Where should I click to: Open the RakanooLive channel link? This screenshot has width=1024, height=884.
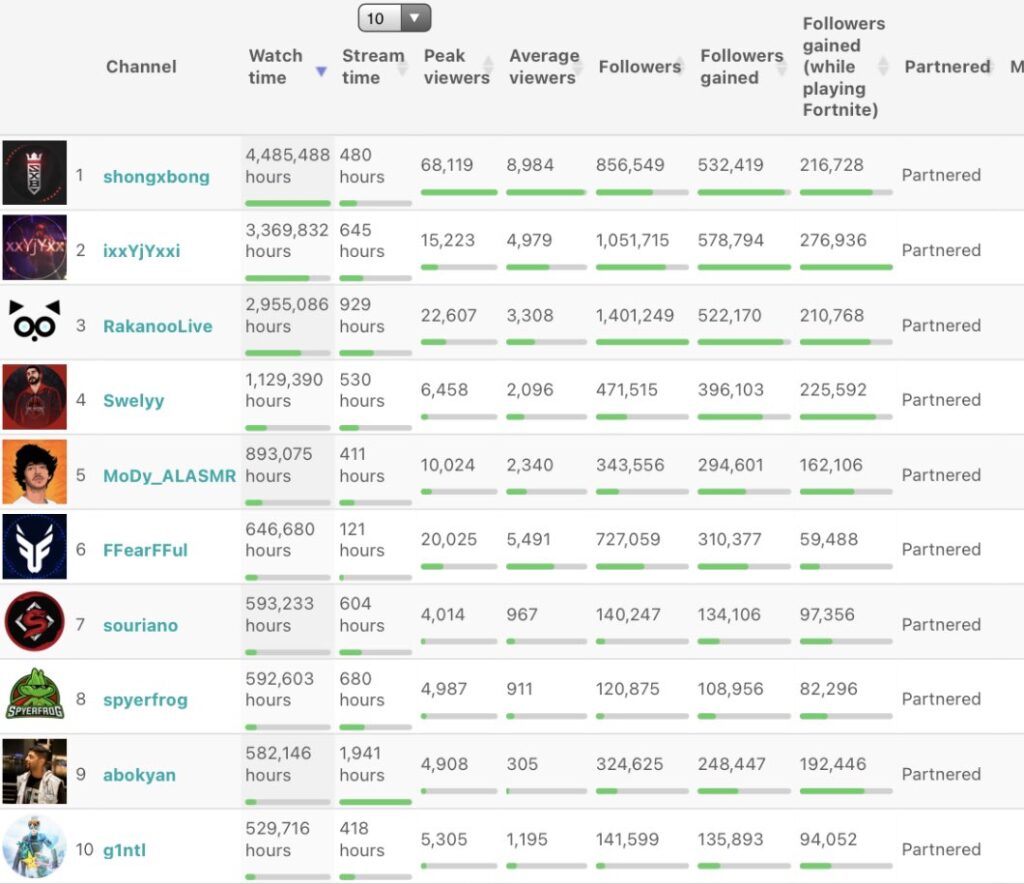tap(157, 326)
